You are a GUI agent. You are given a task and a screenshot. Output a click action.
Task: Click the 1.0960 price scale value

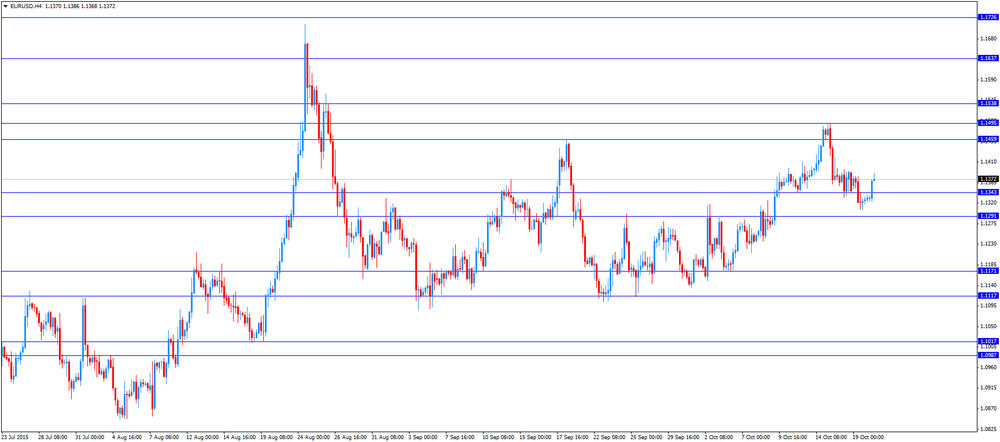(x=988, y=367)
